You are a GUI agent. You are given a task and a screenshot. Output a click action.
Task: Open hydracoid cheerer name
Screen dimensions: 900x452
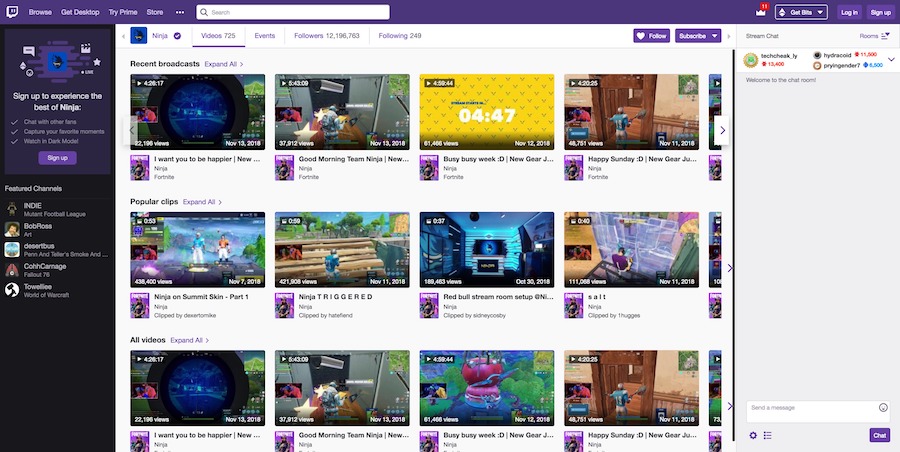[x=836, y=55]
